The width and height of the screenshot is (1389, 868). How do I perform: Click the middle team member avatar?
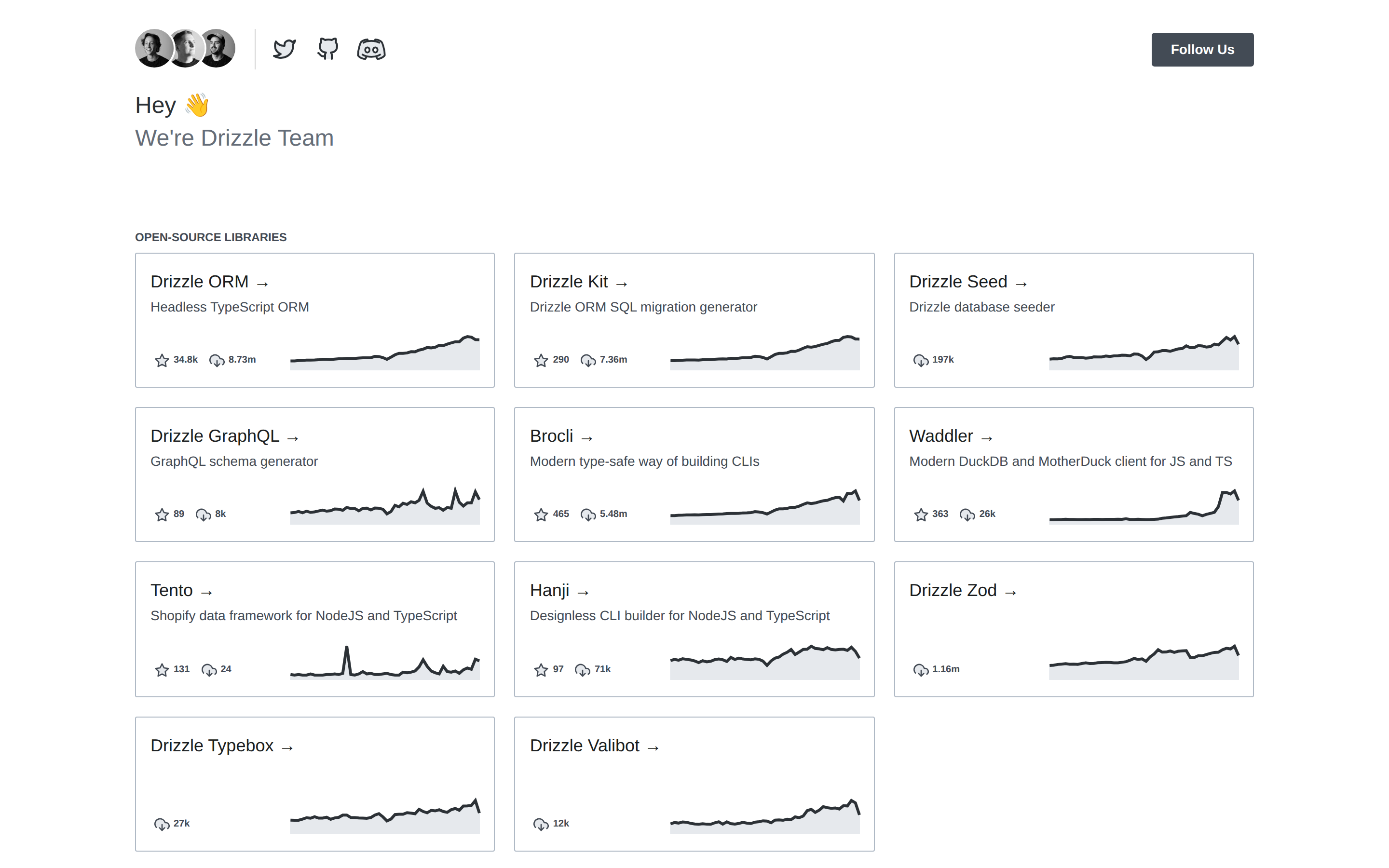tap(185, 49)
